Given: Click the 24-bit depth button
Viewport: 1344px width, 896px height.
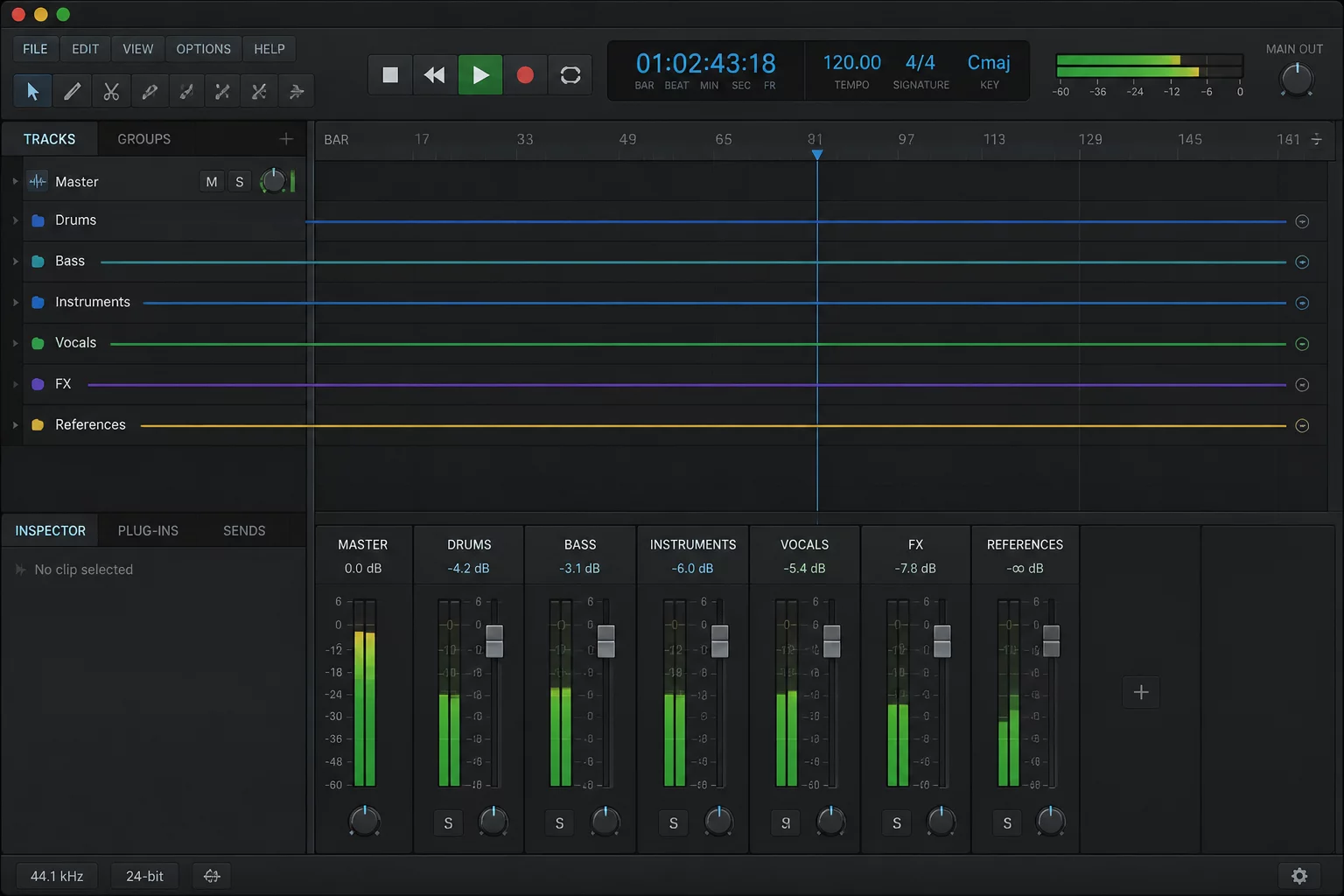Looking at the screenshot, I should tap(144, 876).
